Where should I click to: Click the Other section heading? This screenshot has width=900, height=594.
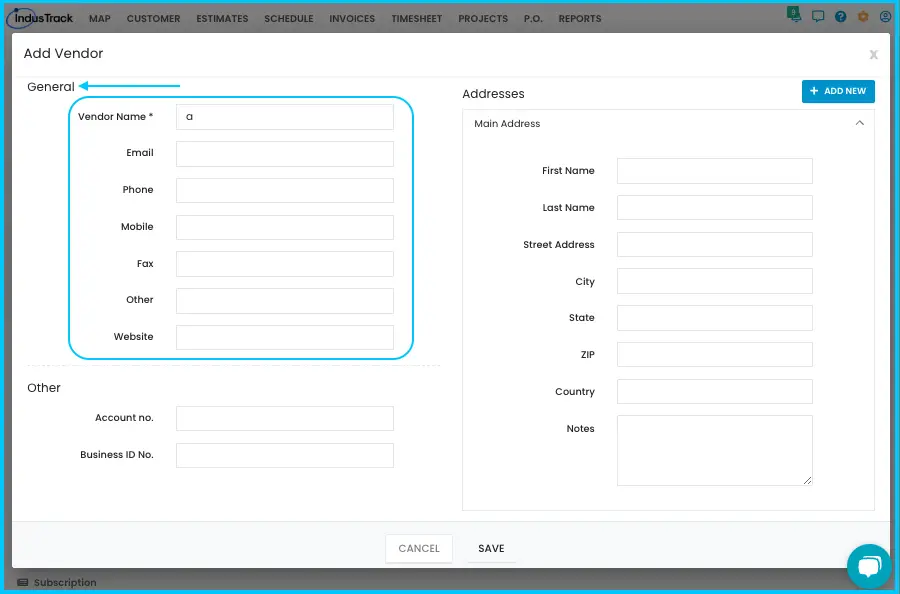coord(44,388)
